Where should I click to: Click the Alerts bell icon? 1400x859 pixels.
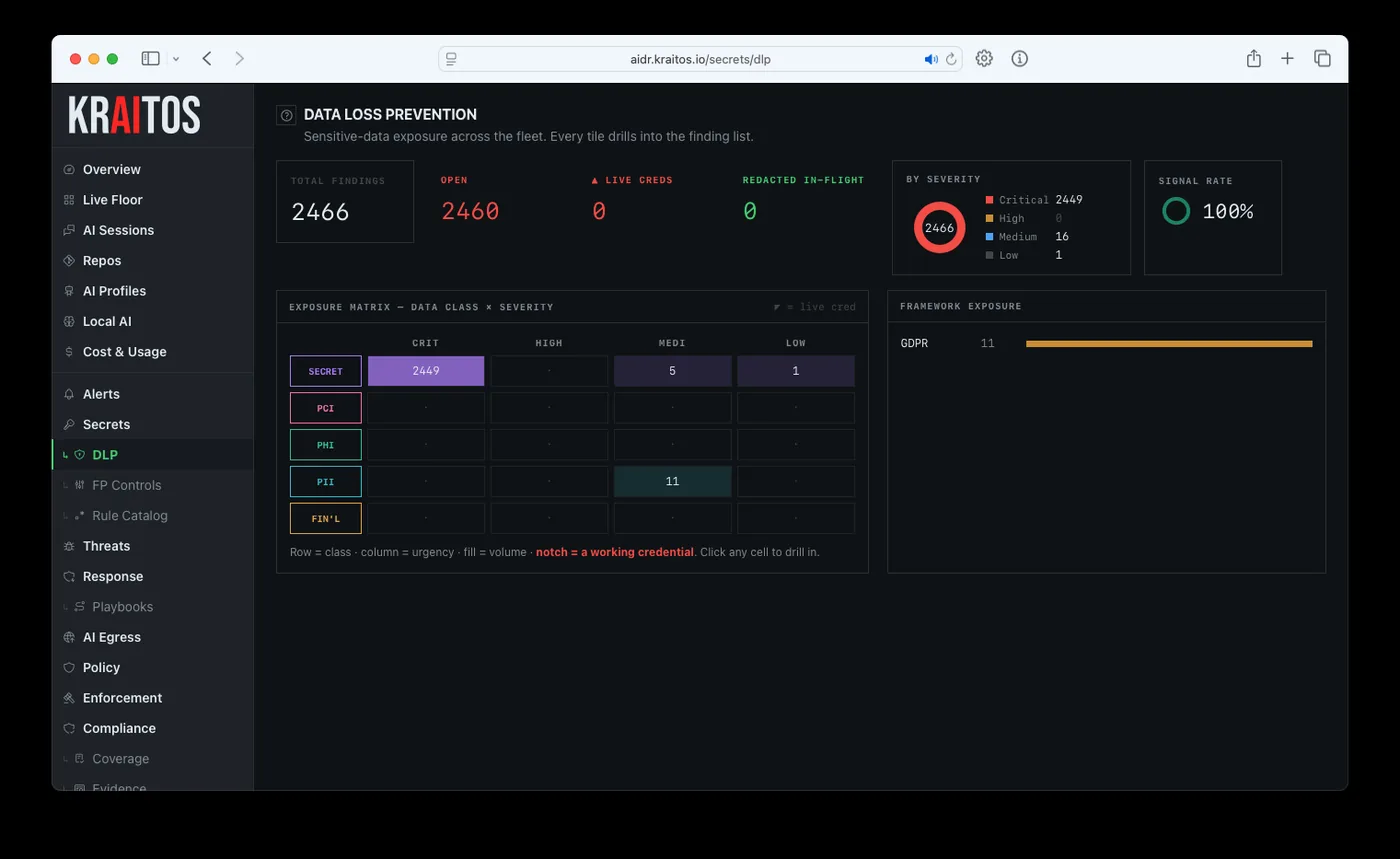coord(69,394)
